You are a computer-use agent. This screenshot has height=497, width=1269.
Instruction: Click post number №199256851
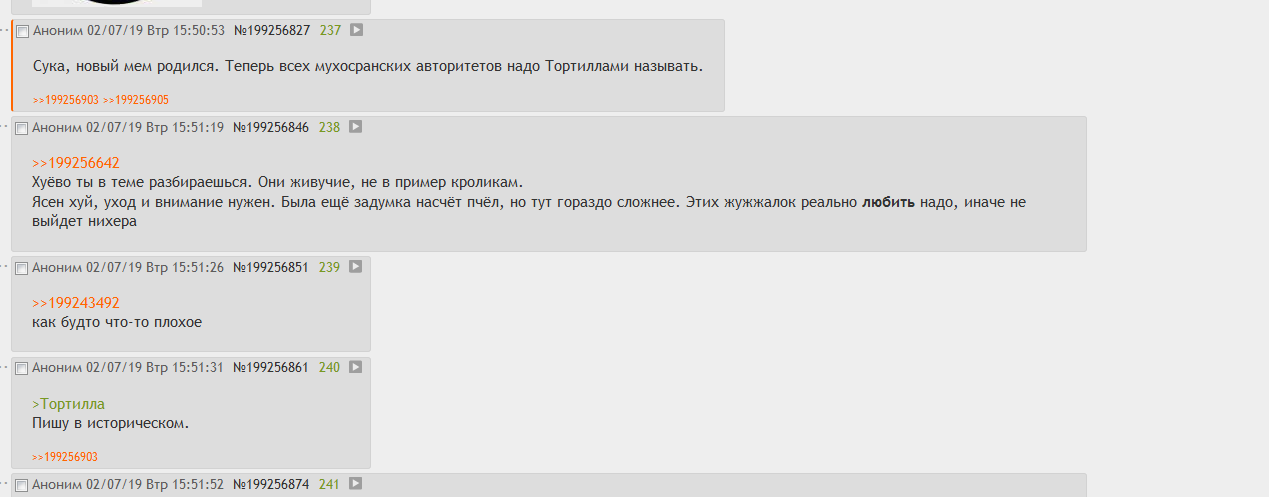pyautogui.click(x=271, y=268)
